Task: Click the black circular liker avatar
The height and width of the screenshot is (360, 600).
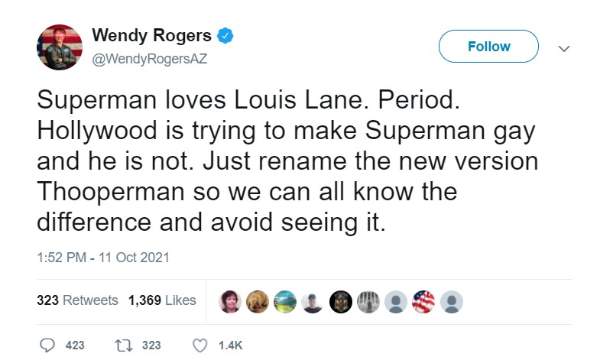Action: click(341, 301)
